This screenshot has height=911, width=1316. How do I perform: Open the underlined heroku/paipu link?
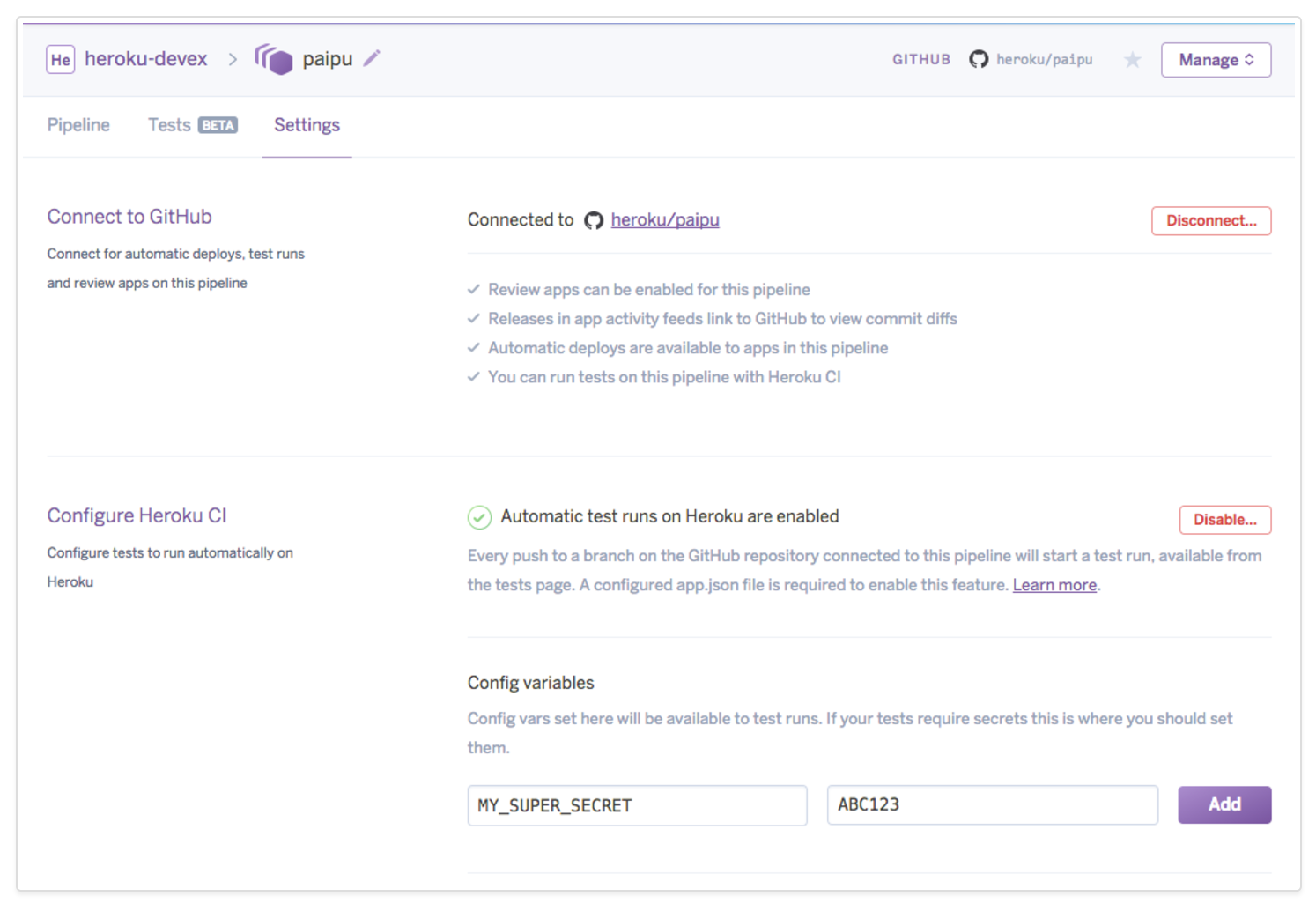[665, 219]
